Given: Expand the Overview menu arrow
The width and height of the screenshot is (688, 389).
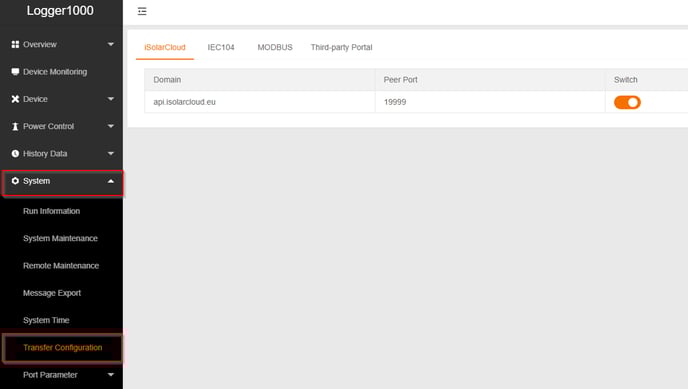Looking at the screenshot, I should pos(111,44).
